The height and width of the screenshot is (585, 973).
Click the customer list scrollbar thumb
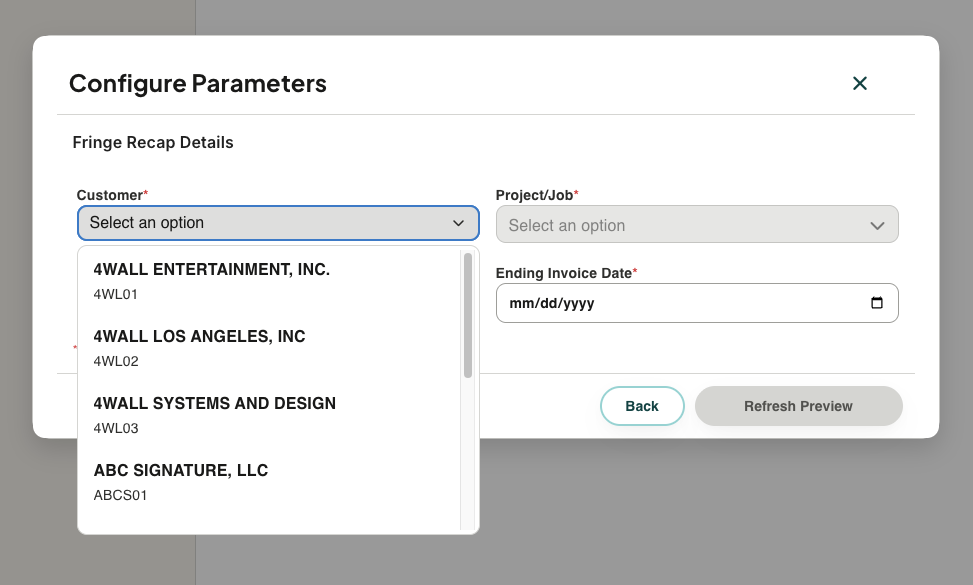(x=468, y=315)
